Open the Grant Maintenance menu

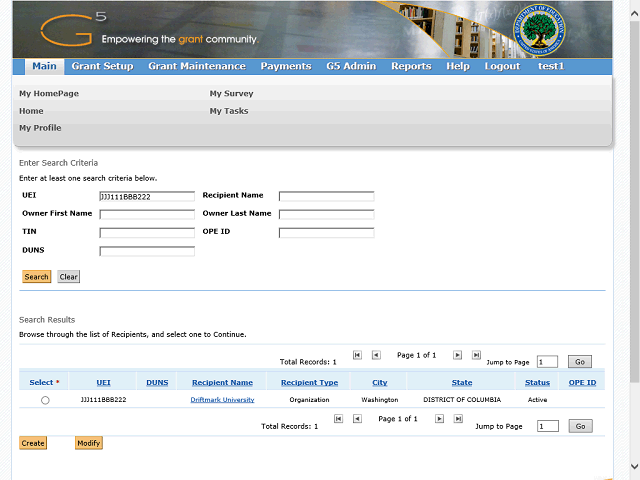[x=196, y=66]
